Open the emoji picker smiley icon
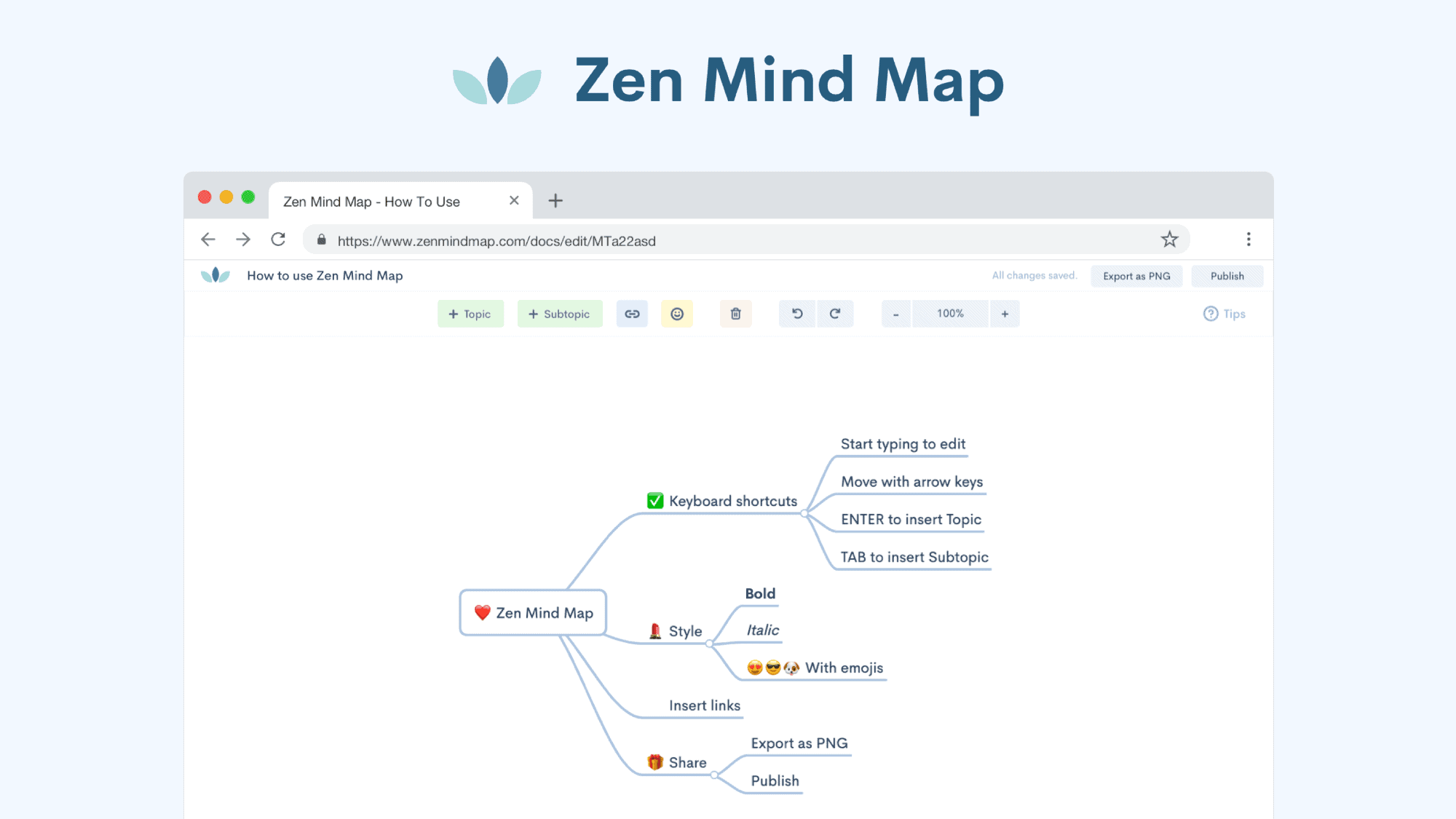This screenshot has height=819, width=1456. (x=677, y=314)
